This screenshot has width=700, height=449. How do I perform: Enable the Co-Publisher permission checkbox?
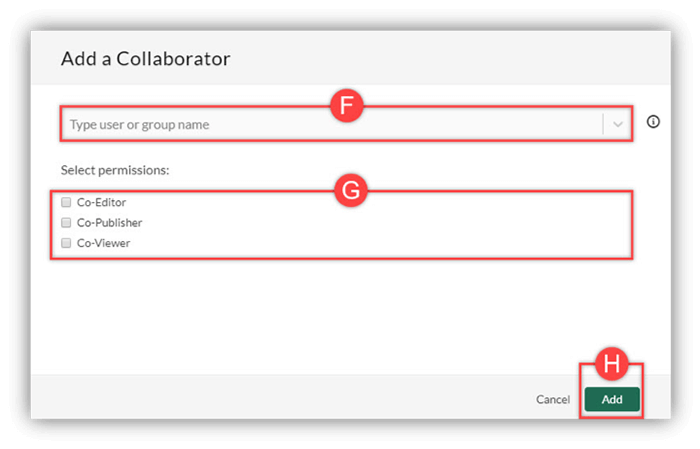66,222
